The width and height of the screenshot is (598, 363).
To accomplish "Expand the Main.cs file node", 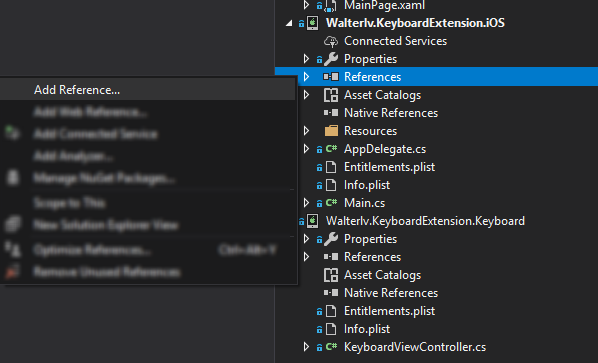I will point(306,203).
